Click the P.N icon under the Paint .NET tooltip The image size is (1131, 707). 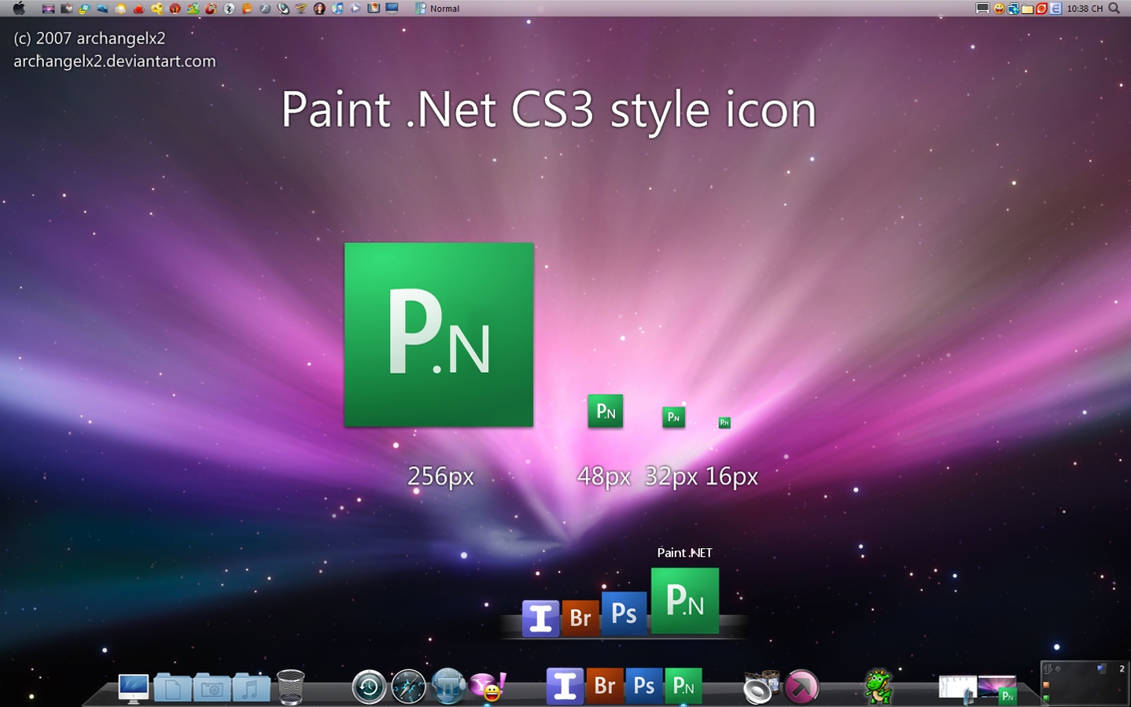684,600
